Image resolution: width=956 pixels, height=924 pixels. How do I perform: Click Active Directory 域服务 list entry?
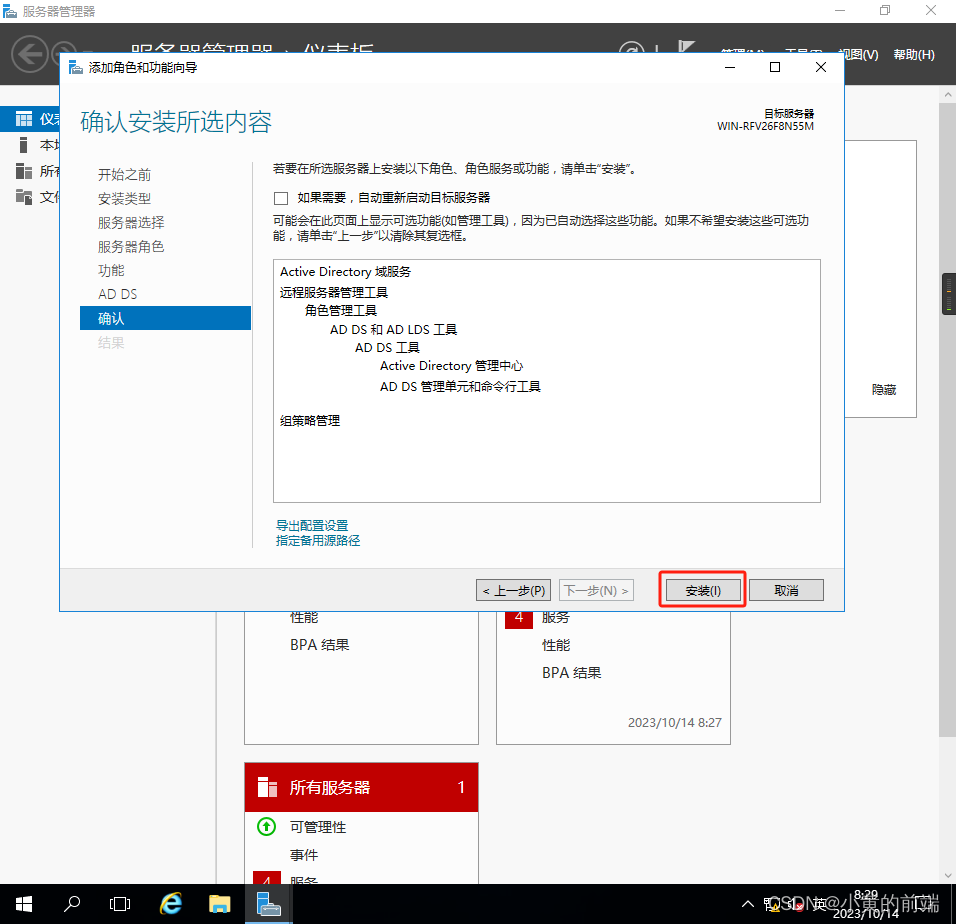(x=345, y=272)
